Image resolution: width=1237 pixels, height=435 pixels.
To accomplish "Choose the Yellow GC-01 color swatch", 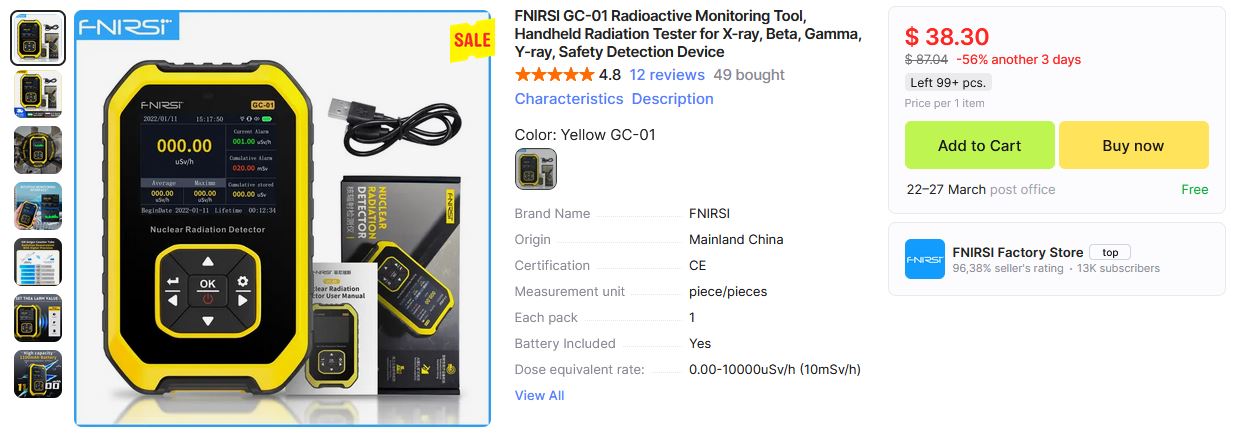I will [x=536, y=169].
